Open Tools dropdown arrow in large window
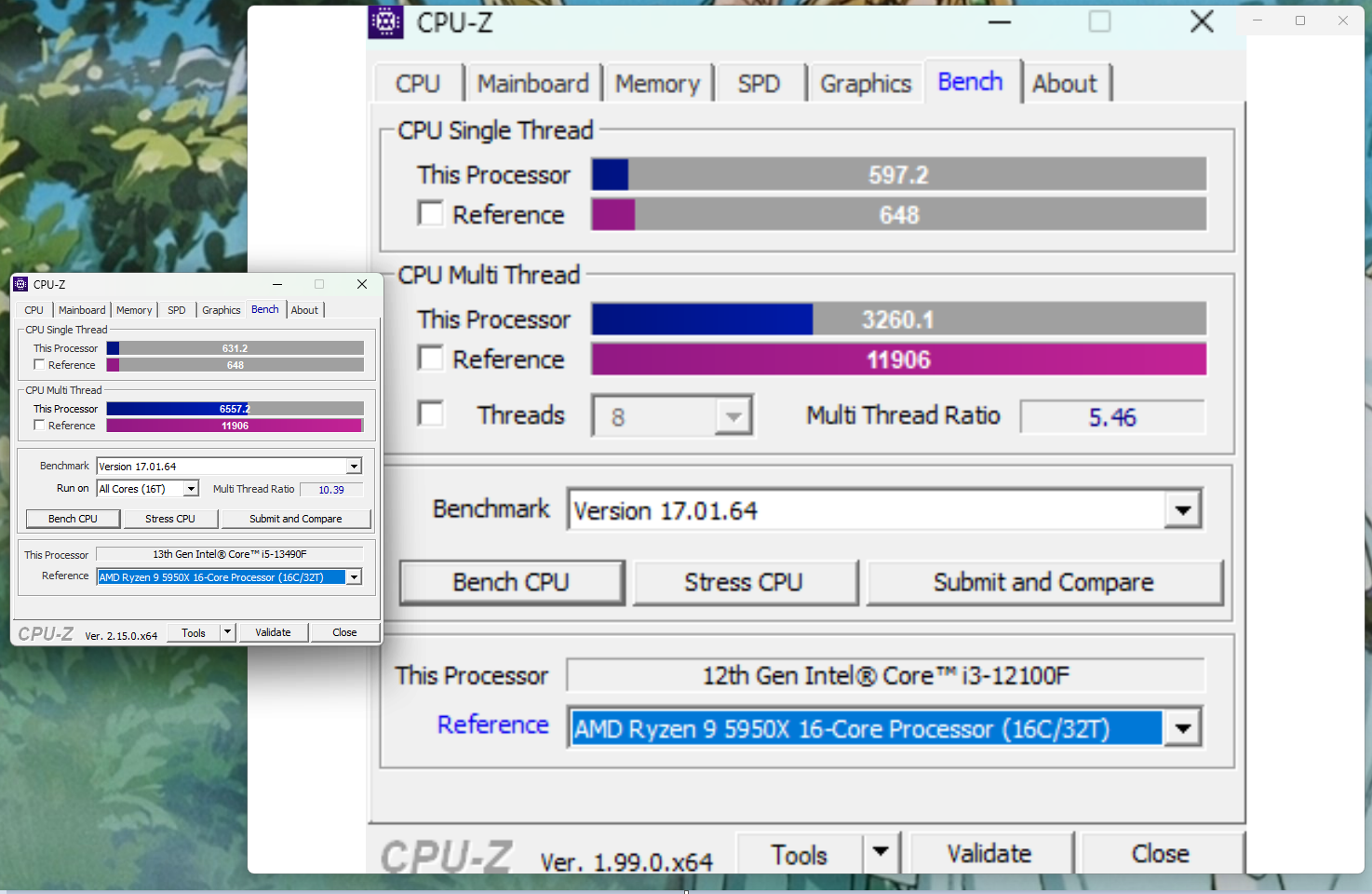1372x894 pixels. coord(881,852)
